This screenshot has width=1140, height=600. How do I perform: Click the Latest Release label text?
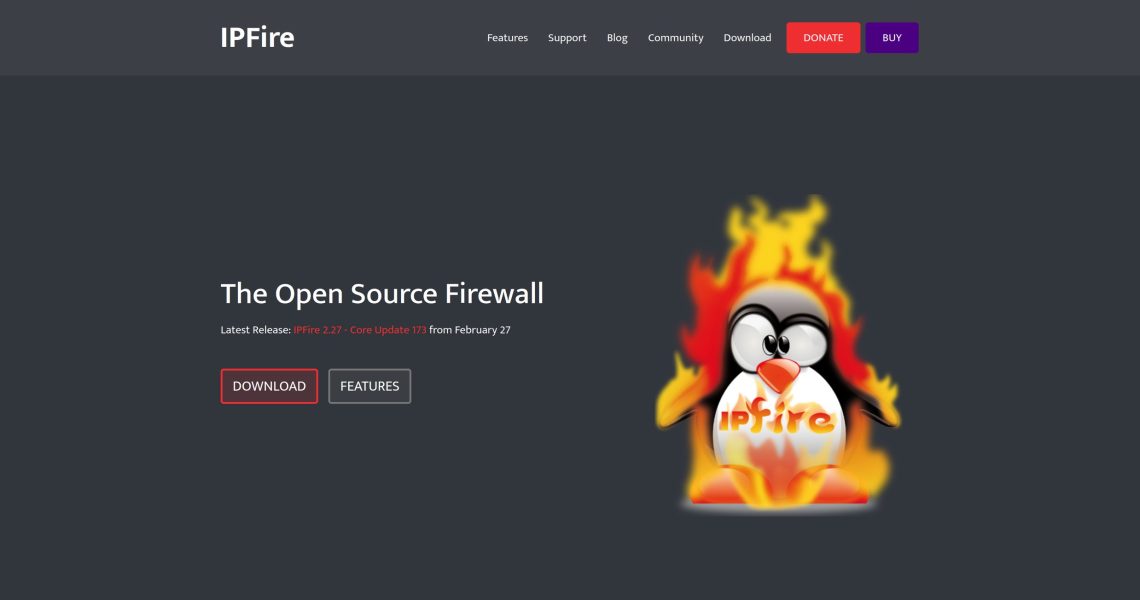click(x=256, y=330)
